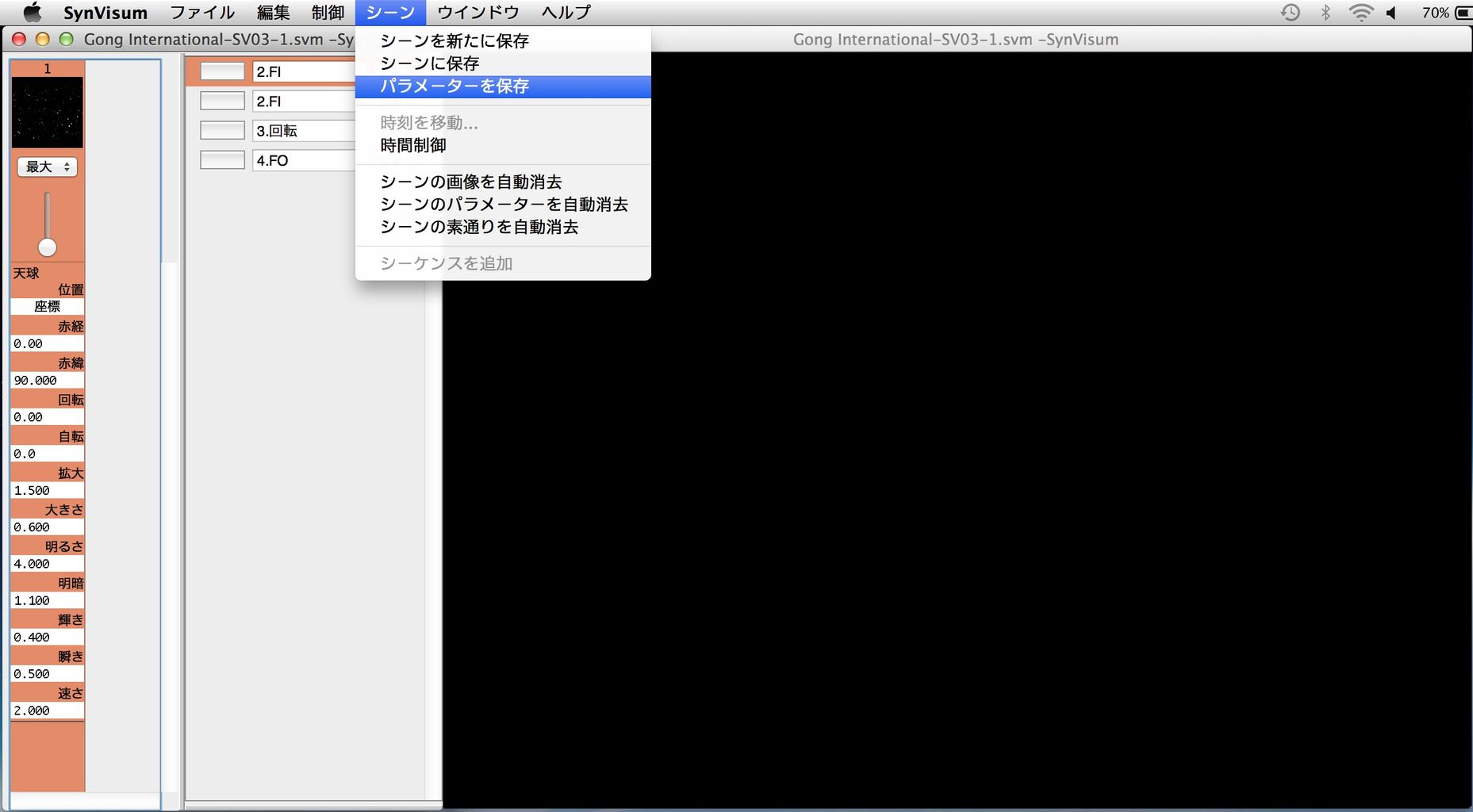Click the 回転 value field 0.00
Image resolution: width=1473 pixels, height=812 pixels.
[x=48, y=417]
